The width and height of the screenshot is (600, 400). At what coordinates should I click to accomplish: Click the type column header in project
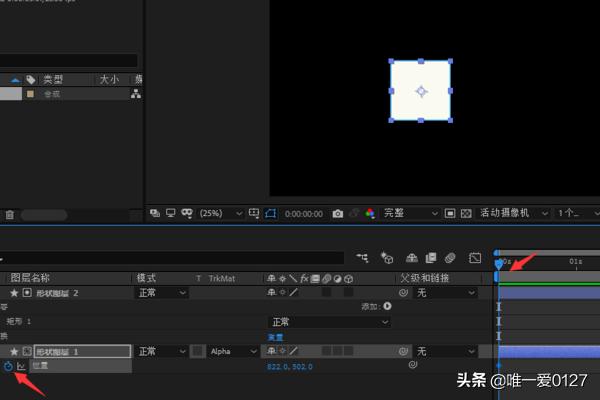pos(53,80)
